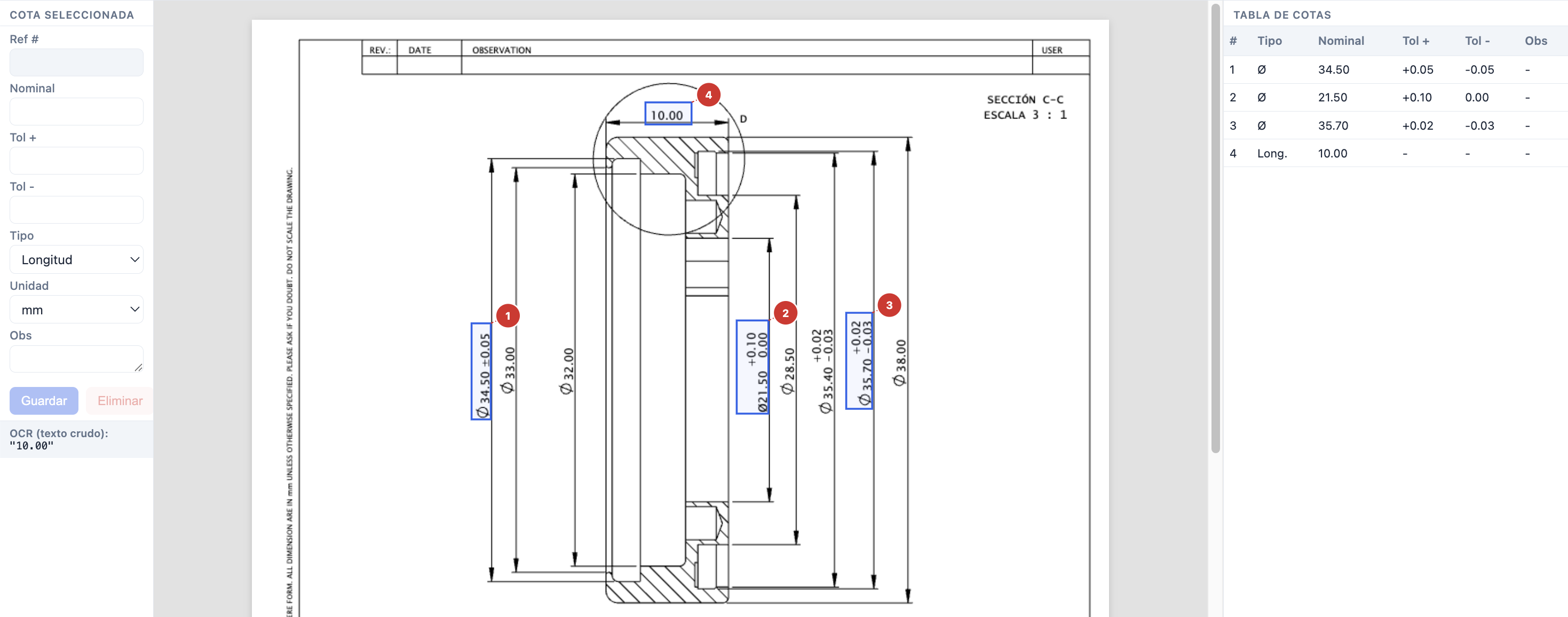The image size is (1568, 617).
Task: Open the Unidad dropdown showing mm
Action: 76,310
